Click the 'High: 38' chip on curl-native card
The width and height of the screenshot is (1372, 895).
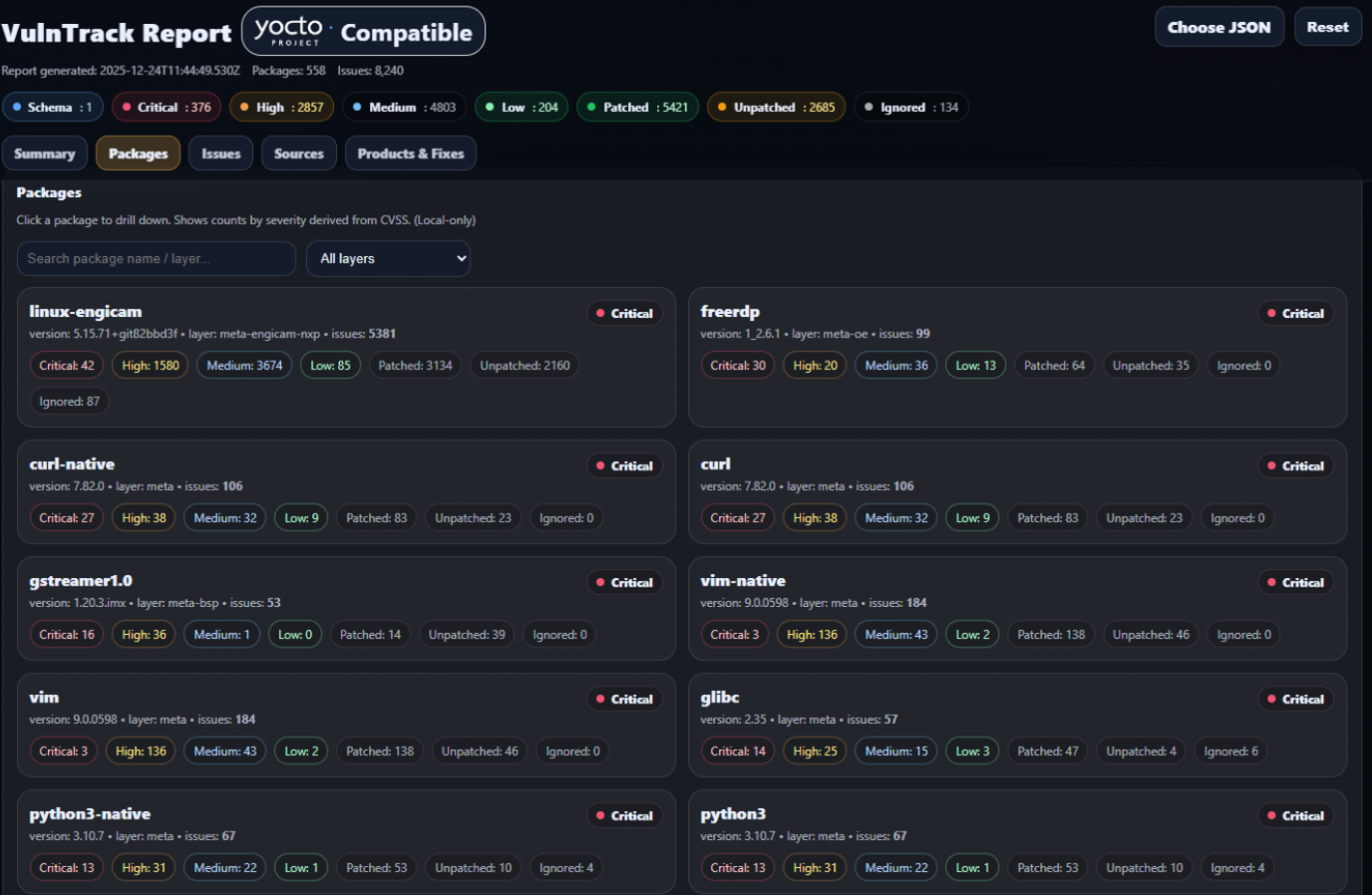click(145, 518)
